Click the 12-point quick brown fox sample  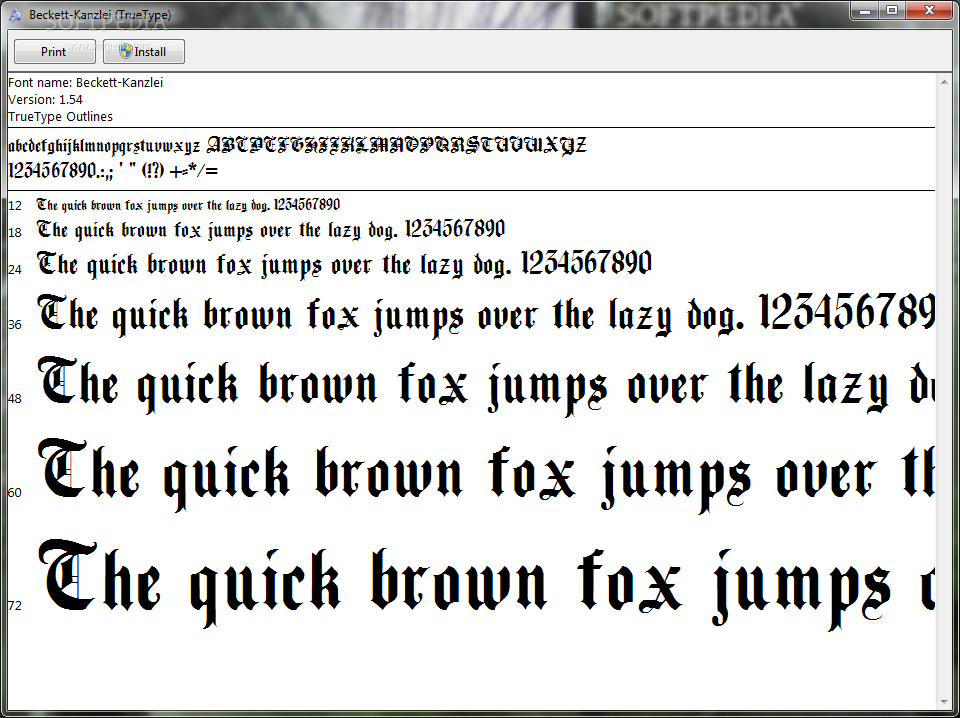188,205
